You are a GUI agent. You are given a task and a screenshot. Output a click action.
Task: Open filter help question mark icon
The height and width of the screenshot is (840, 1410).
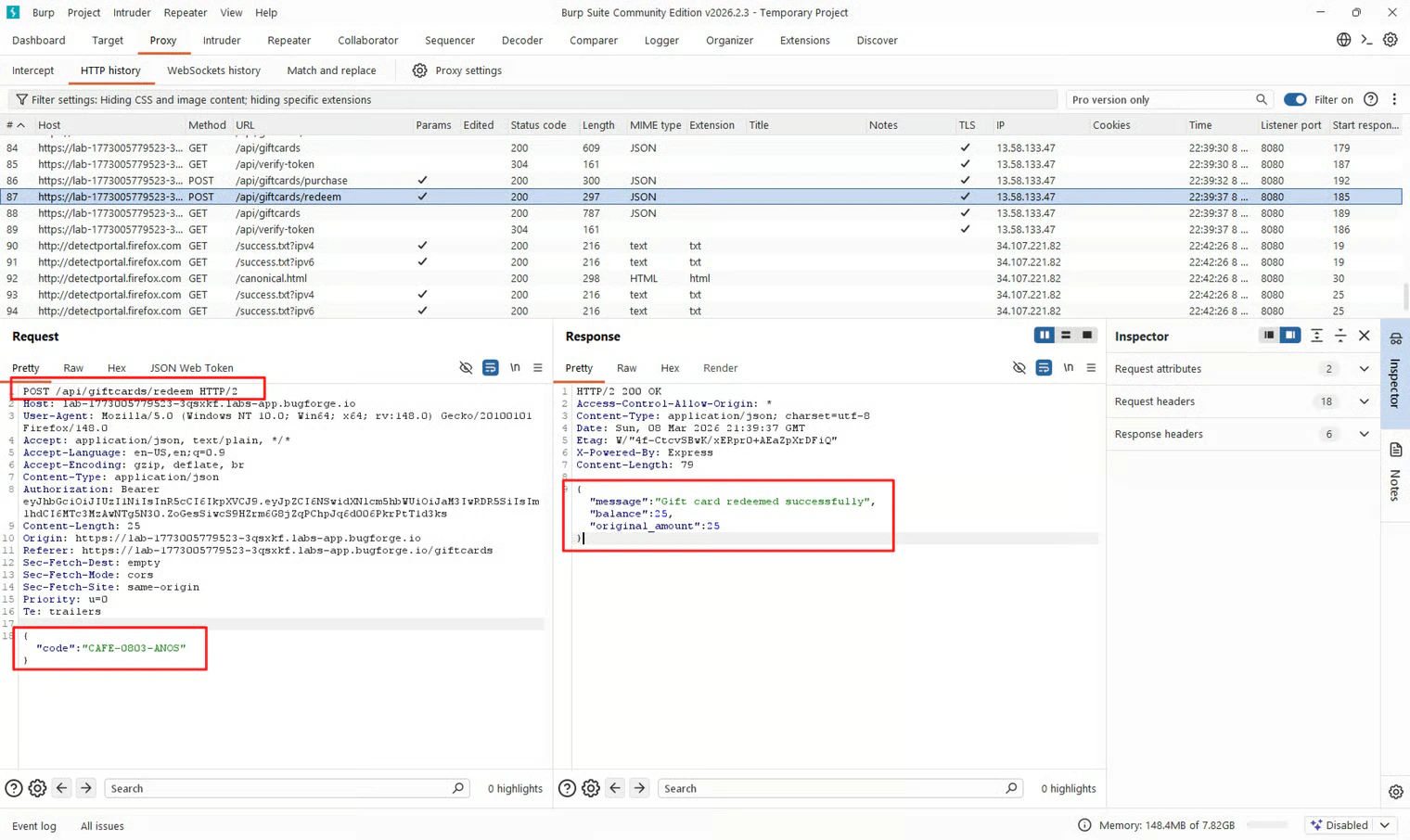click(x=1371, y=99)
